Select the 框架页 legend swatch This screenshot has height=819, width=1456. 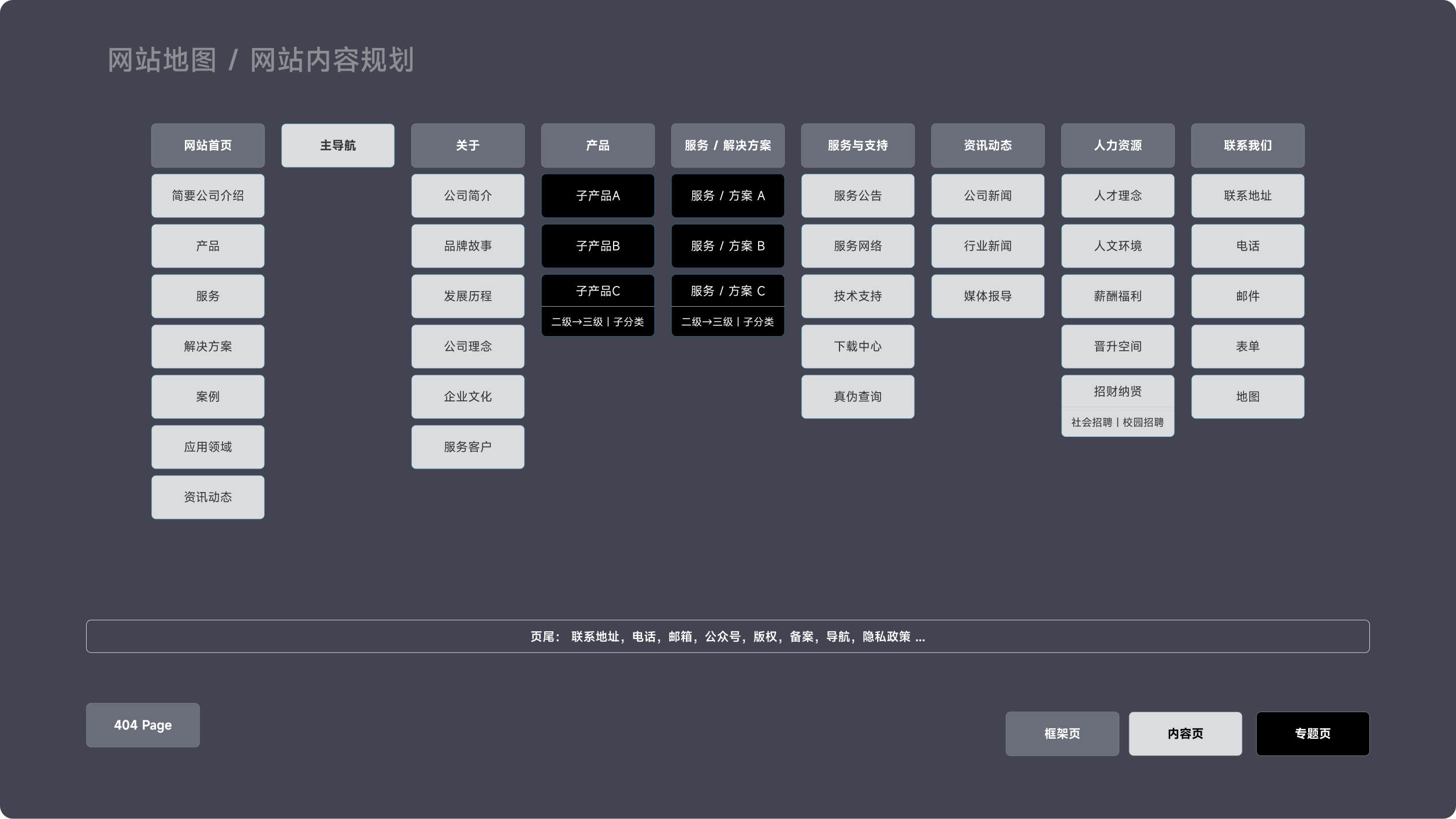[1062, 734]
